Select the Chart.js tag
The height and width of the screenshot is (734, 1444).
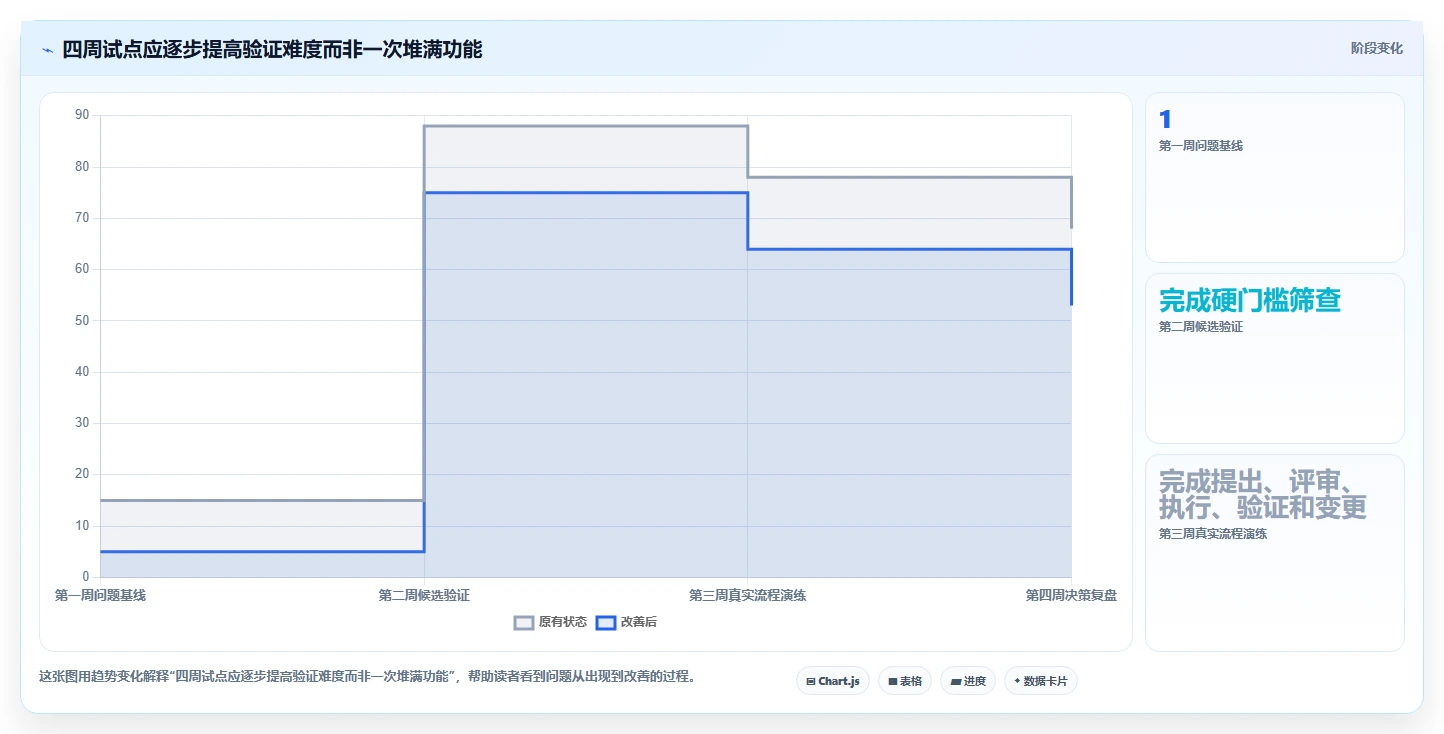pos(833,681)
